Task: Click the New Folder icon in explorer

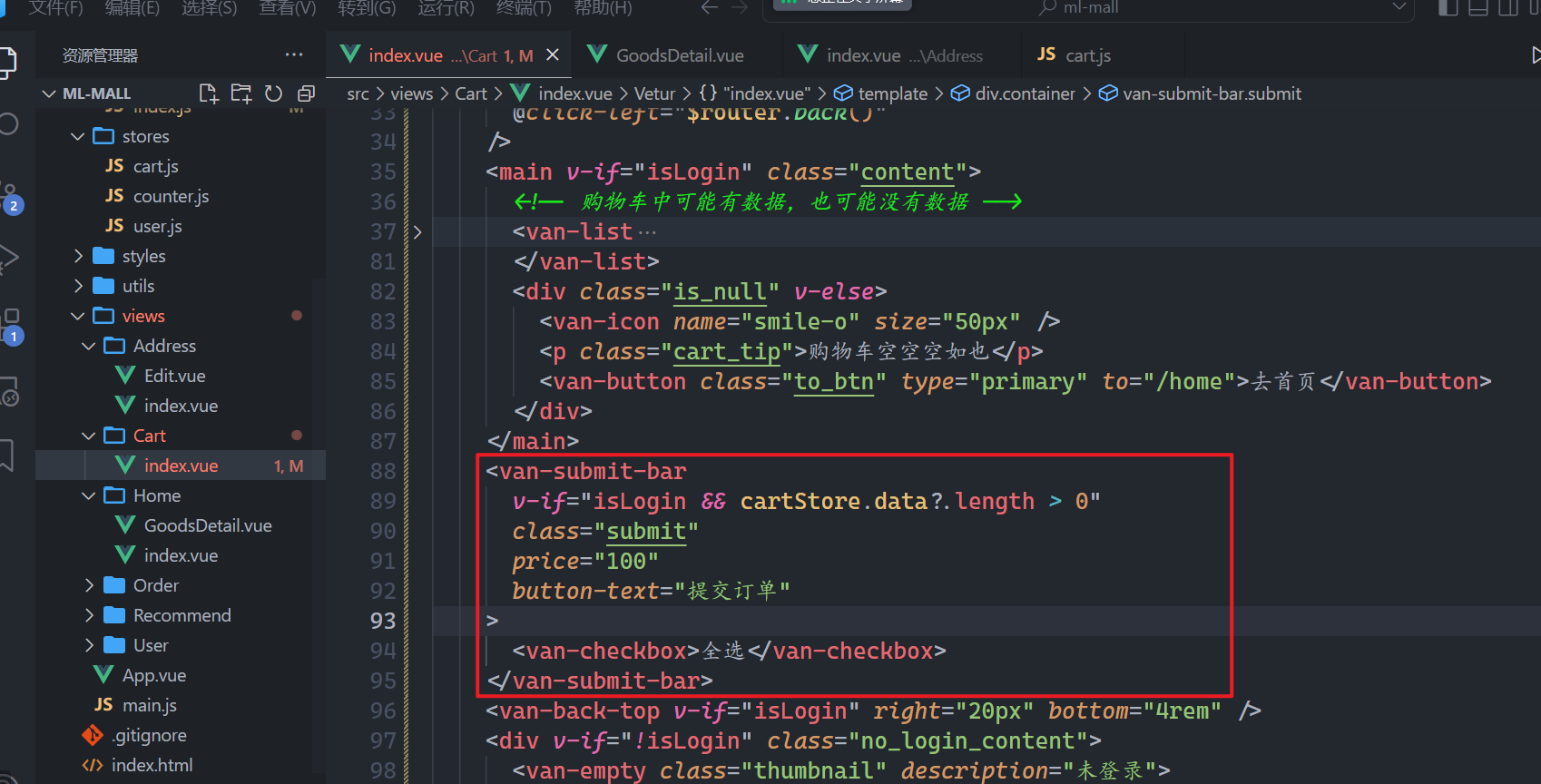Action: click(241, 93)
